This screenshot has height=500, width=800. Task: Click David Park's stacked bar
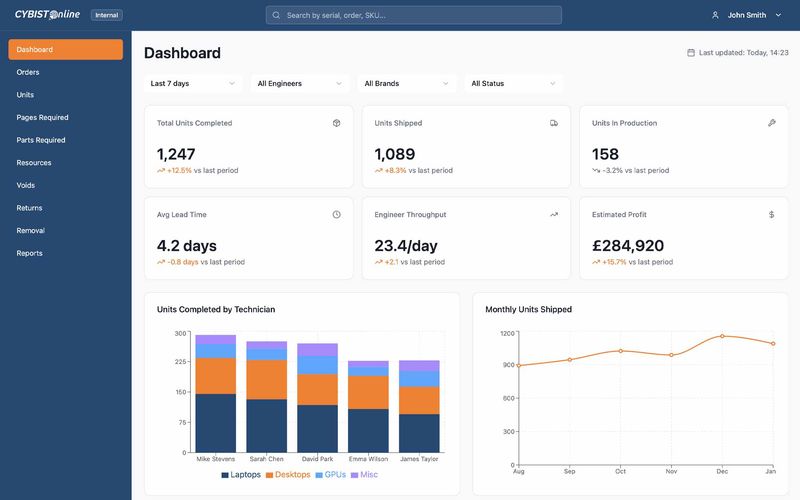(317, 398)
